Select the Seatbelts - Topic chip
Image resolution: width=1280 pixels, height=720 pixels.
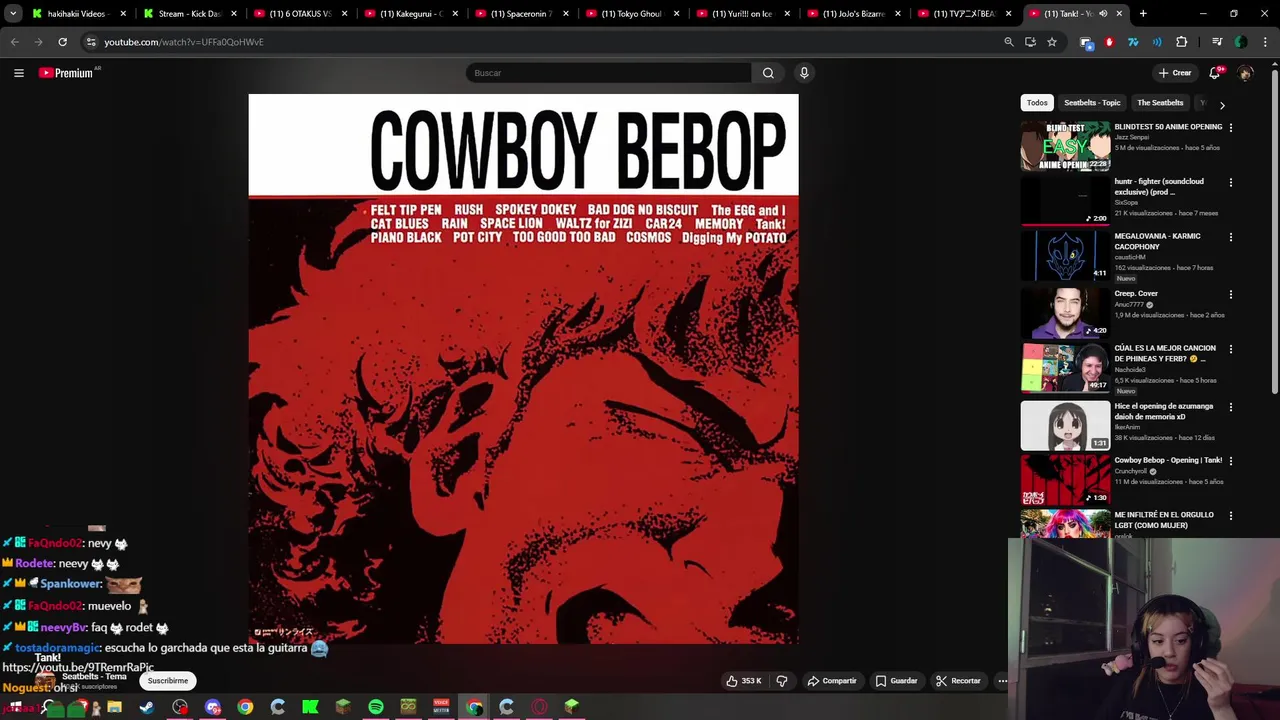pyautogui.click(x=1092, y=103)
